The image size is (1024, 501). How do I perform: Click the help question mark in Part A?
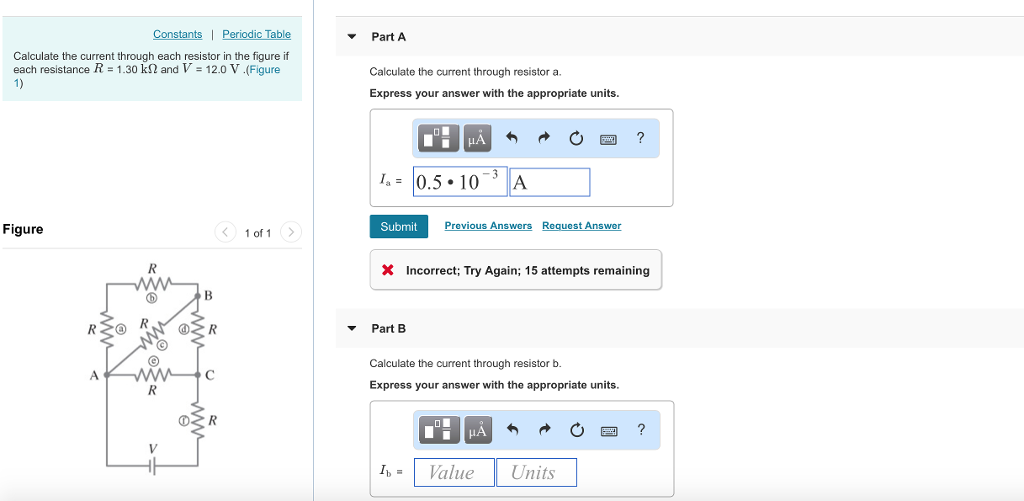pos(640,138)
